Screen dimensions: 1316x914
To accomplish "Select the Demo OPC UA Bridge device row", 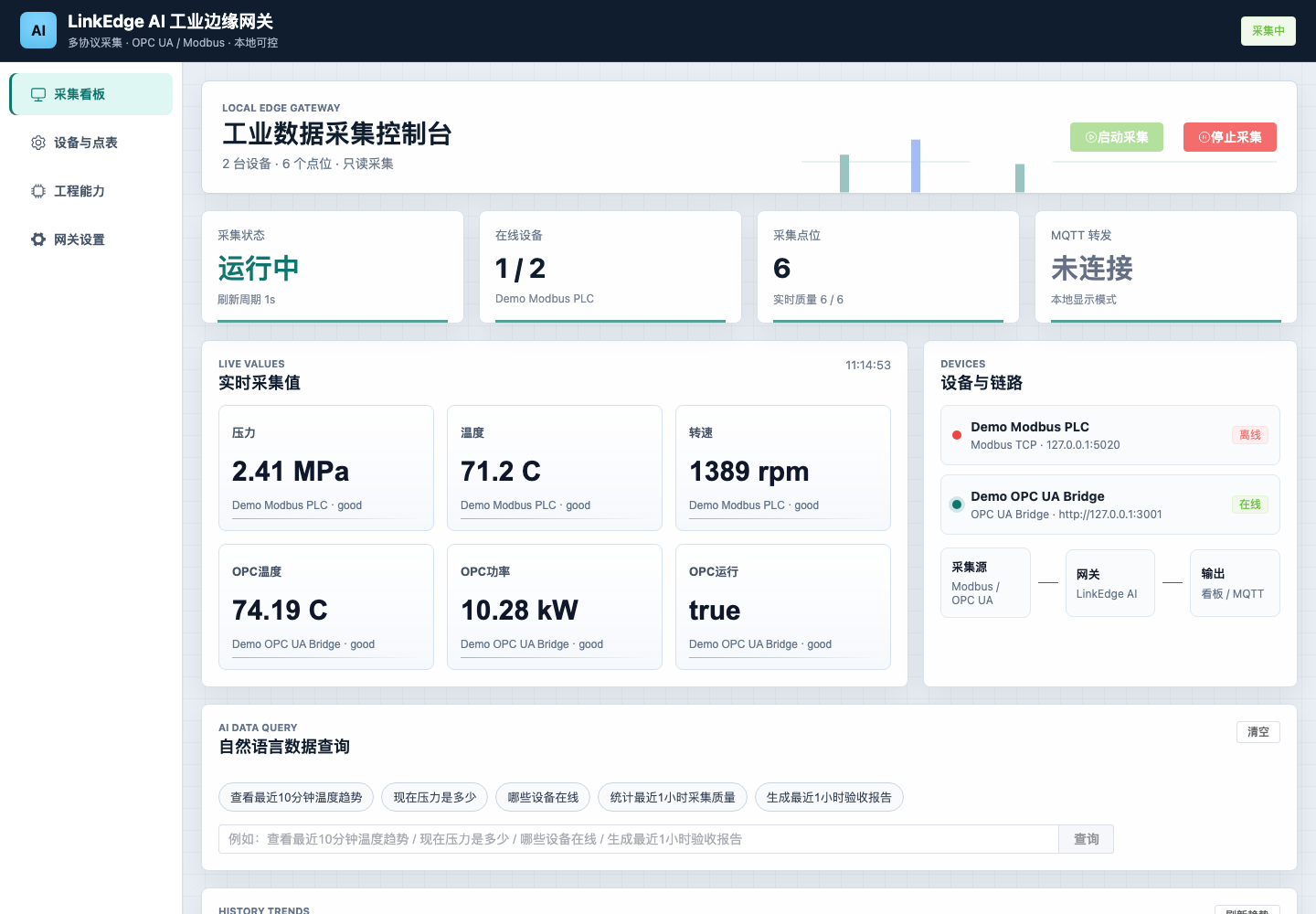I will (x=1110, y=505).
